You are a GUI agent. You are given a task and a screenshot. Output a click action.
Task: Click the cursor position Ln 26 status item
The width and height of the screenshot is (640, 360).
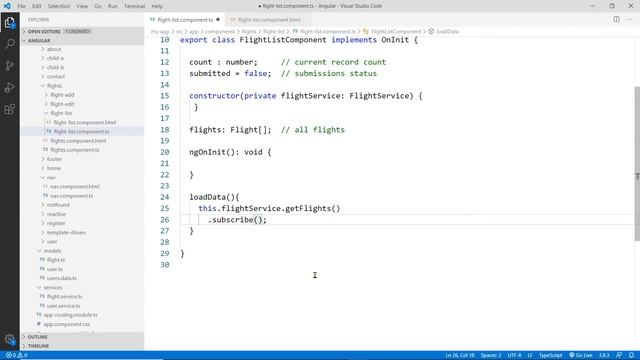[460, 355]
